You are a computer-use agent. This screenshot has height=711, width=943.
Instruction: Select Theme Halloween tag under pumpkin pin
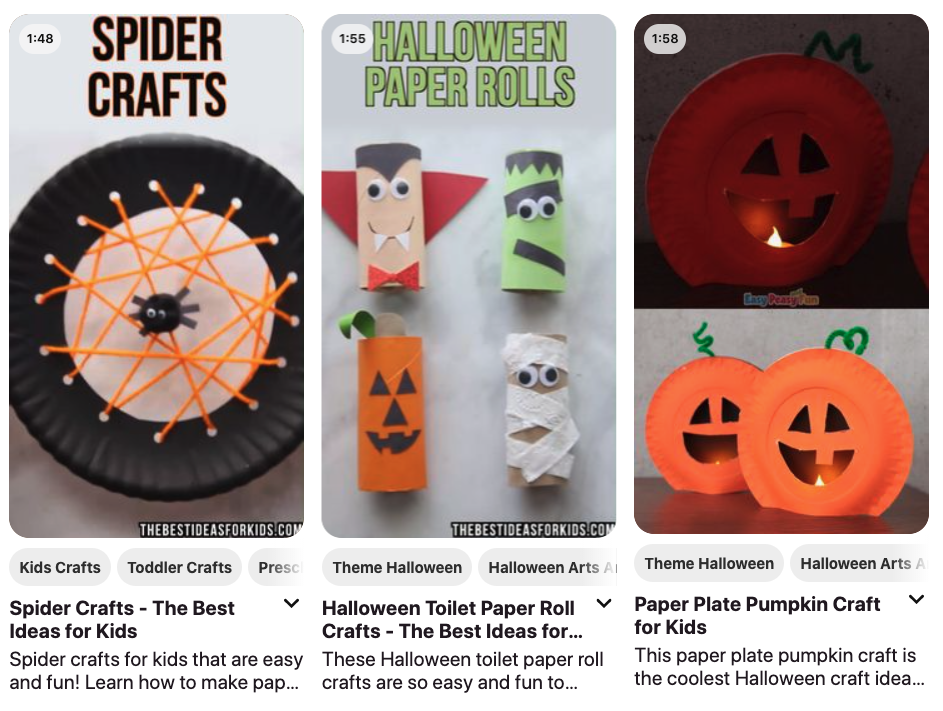coord(709,564)
